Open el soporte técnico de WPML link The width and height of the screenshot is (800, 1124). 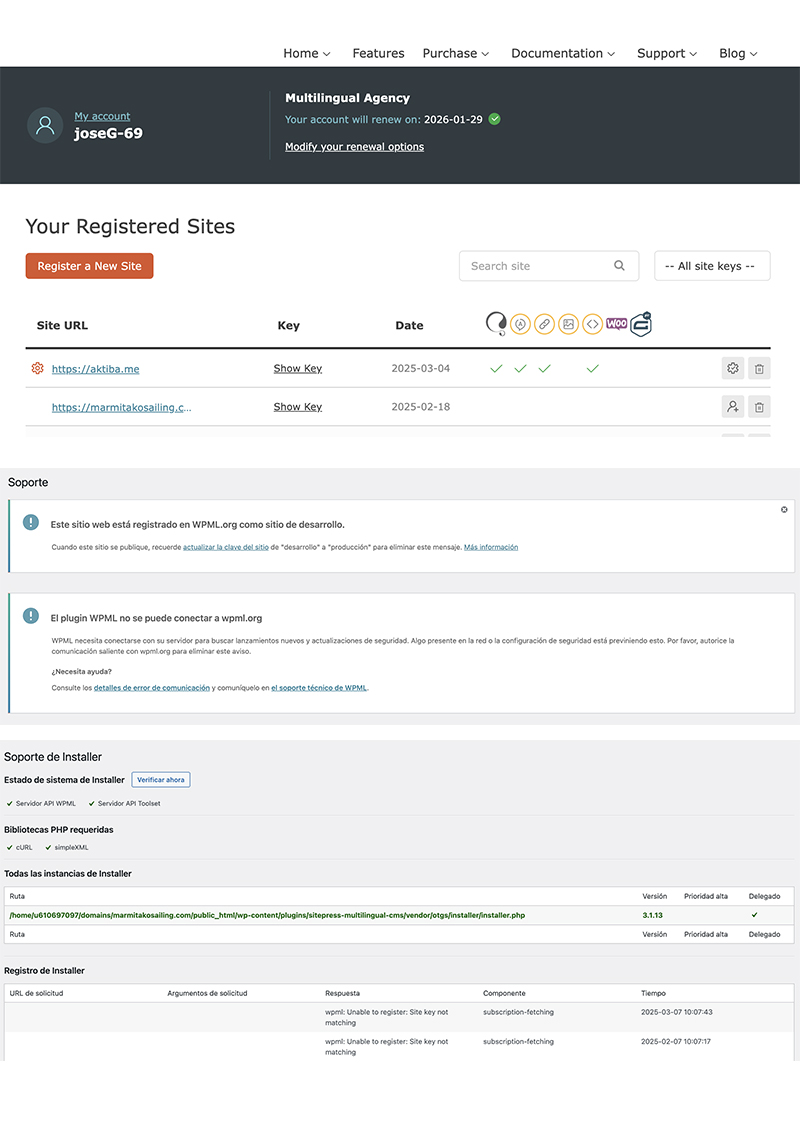point(319,687)
